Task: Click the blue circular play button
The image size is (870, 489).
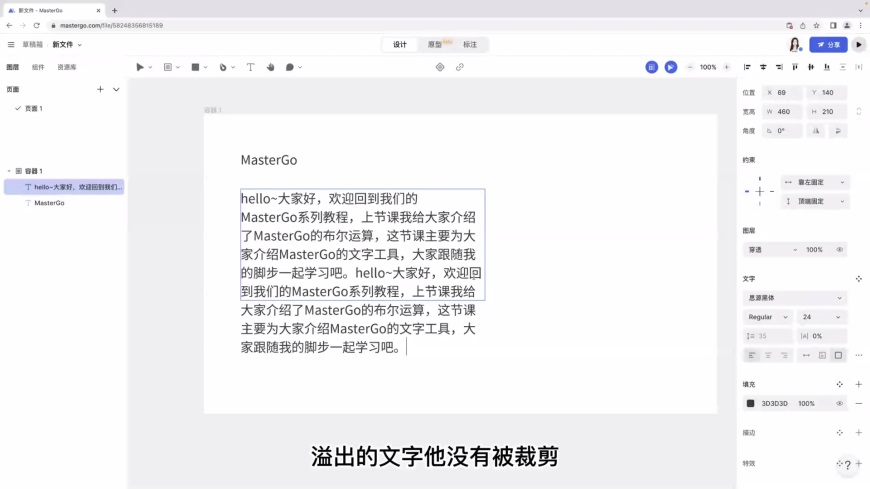Action: 671,67
